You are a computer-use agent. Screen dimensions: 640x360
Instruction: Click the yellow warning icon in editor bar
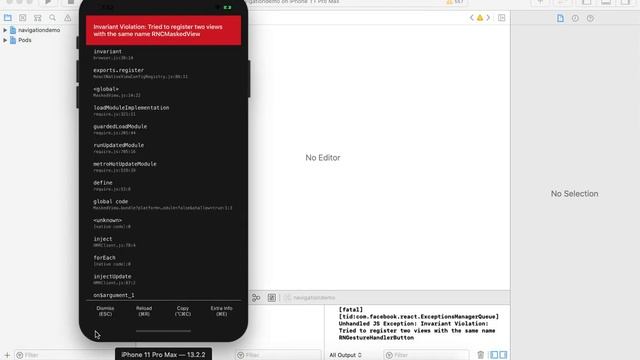[480, 18]
